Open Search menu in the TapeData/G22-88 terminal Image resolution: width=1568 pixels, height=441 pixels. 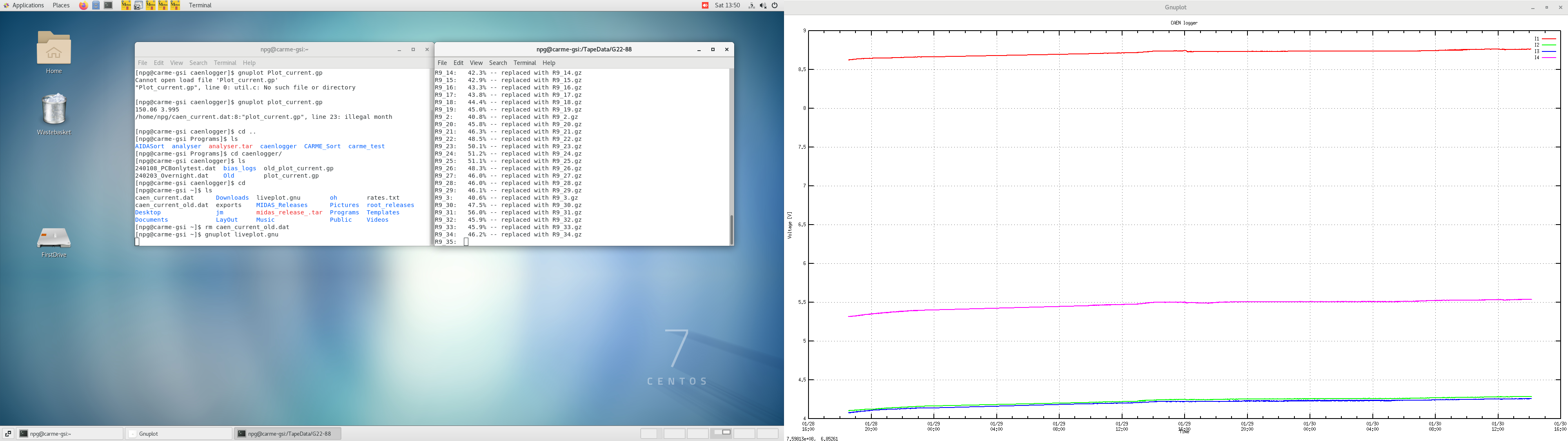[498, 63]
